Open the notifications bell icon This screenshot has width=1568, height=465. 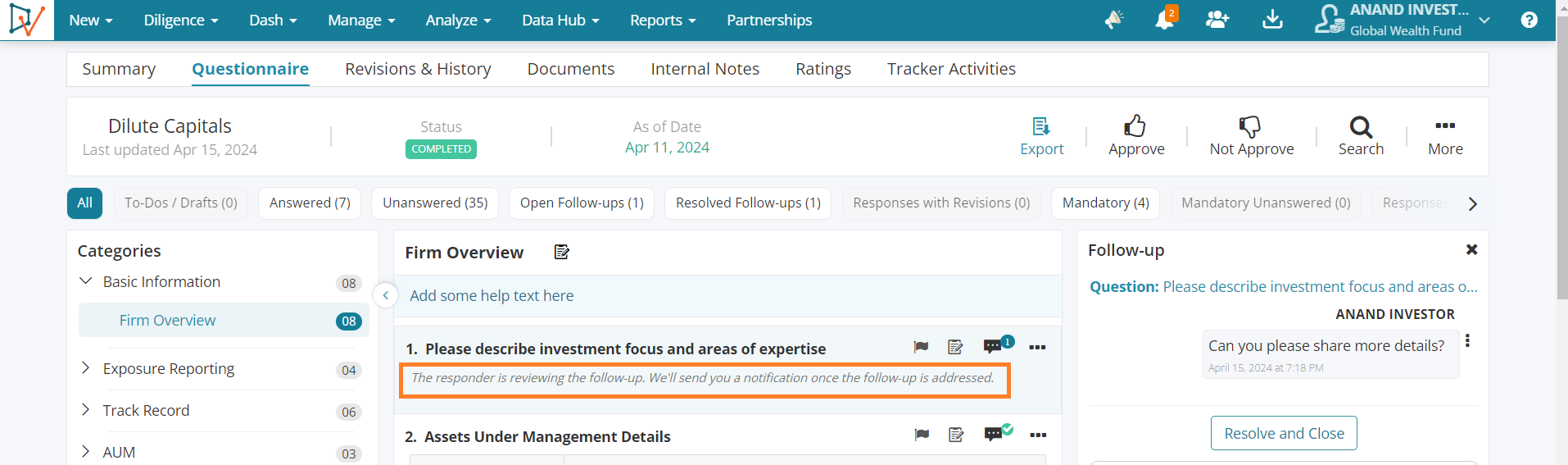[x=1164, y=19]
